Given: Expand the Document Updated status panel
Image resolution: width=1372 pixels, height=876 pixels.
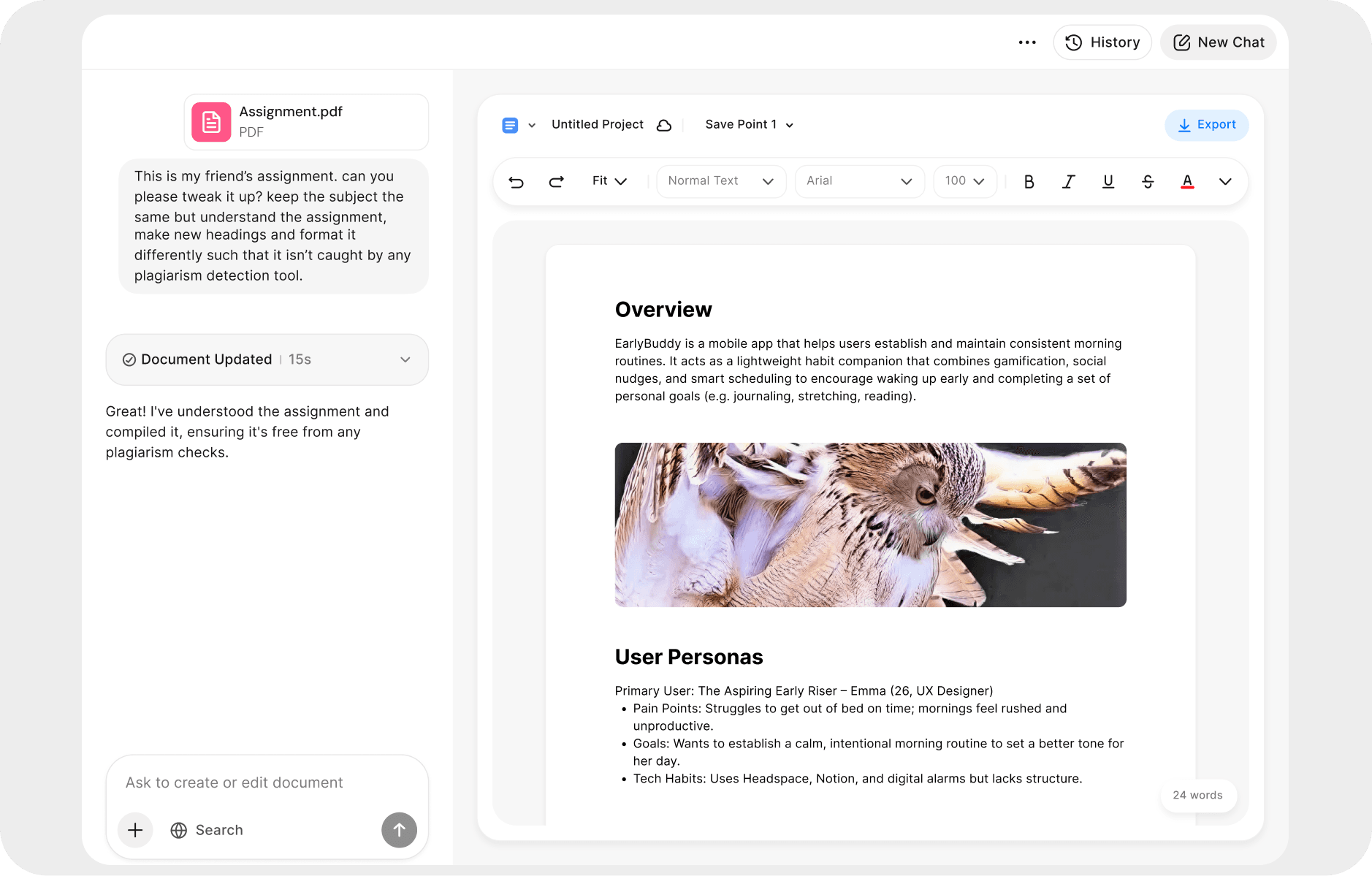Looking at the screenshot, I should (x=406, y=359).
